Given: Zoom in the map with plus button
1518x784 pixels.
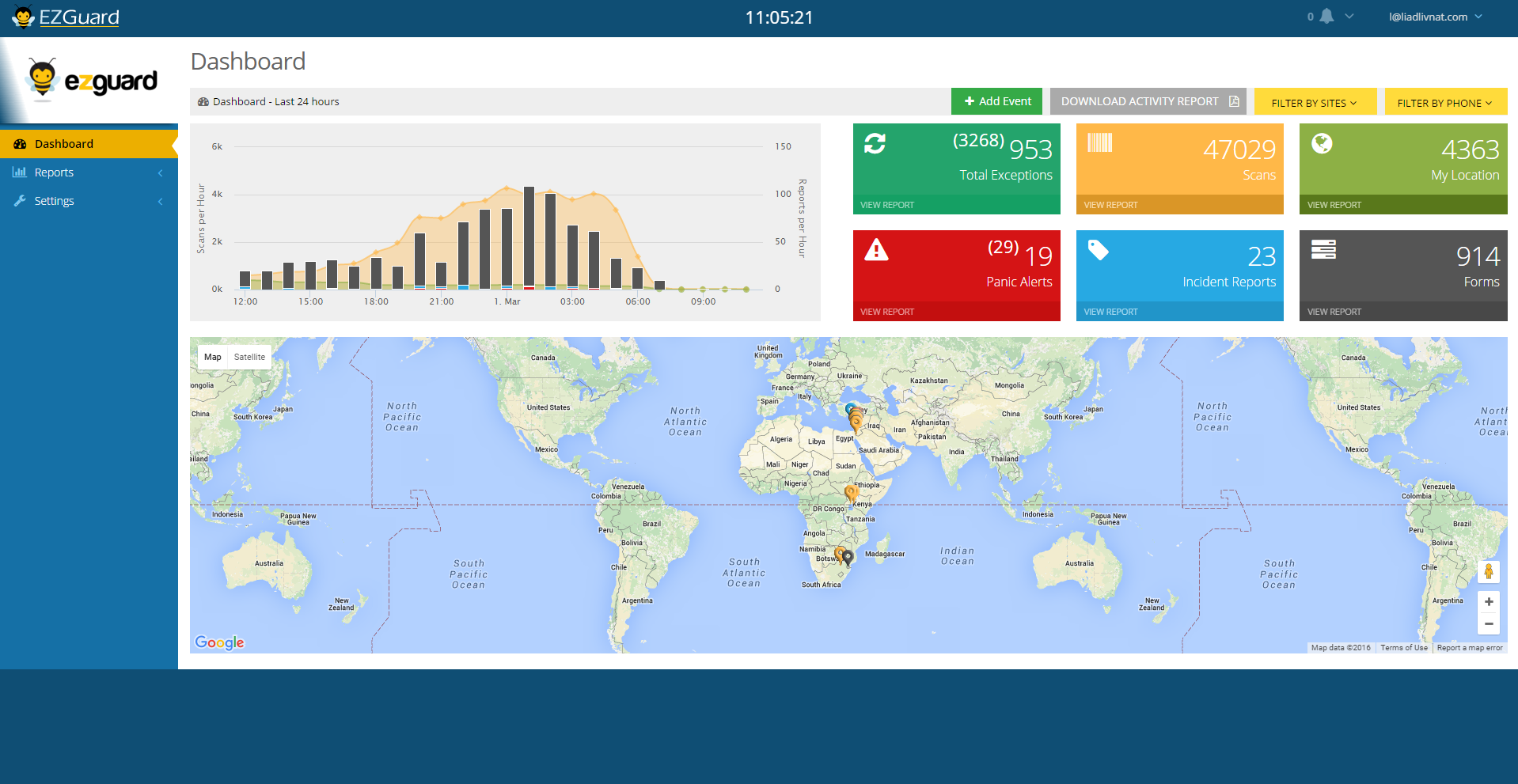Looking at the screenshot, I should click(x=1489, y=602).
